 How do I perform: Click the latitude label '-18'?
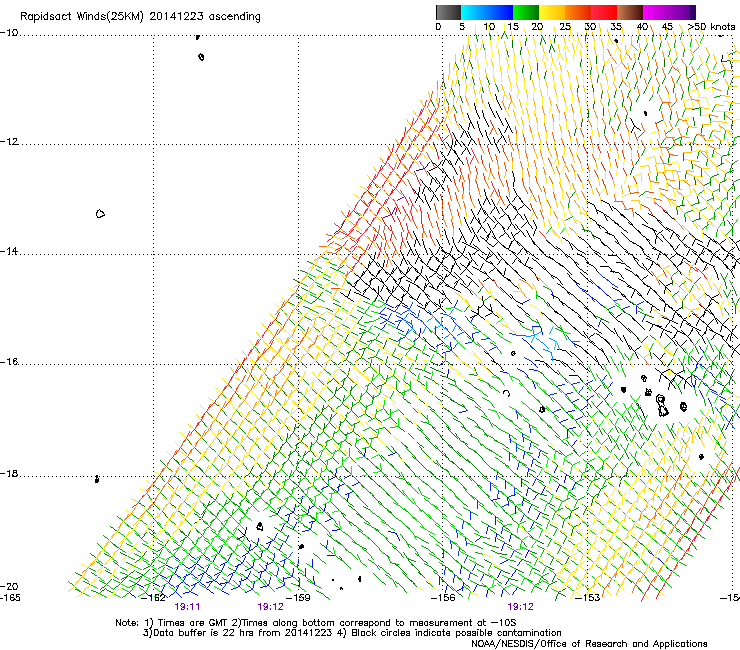pyautogui.click(x=9, y=473)
